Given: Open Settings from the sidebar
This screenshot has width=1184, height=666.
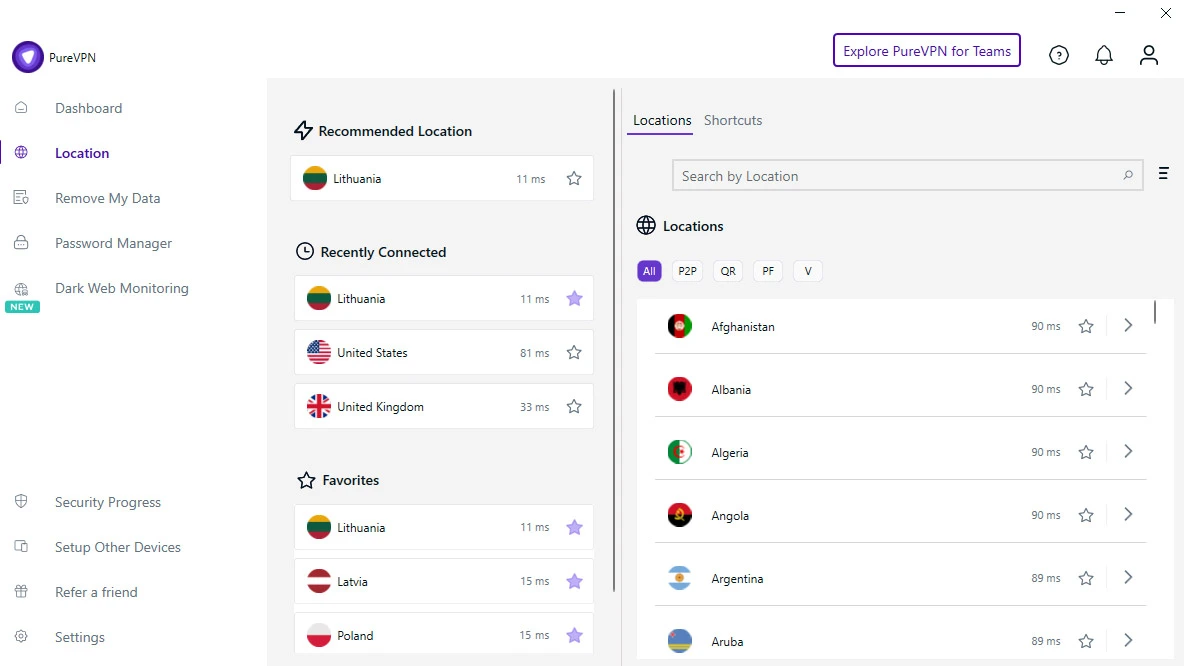Looking at the screenshot, I should pos(79,637).
